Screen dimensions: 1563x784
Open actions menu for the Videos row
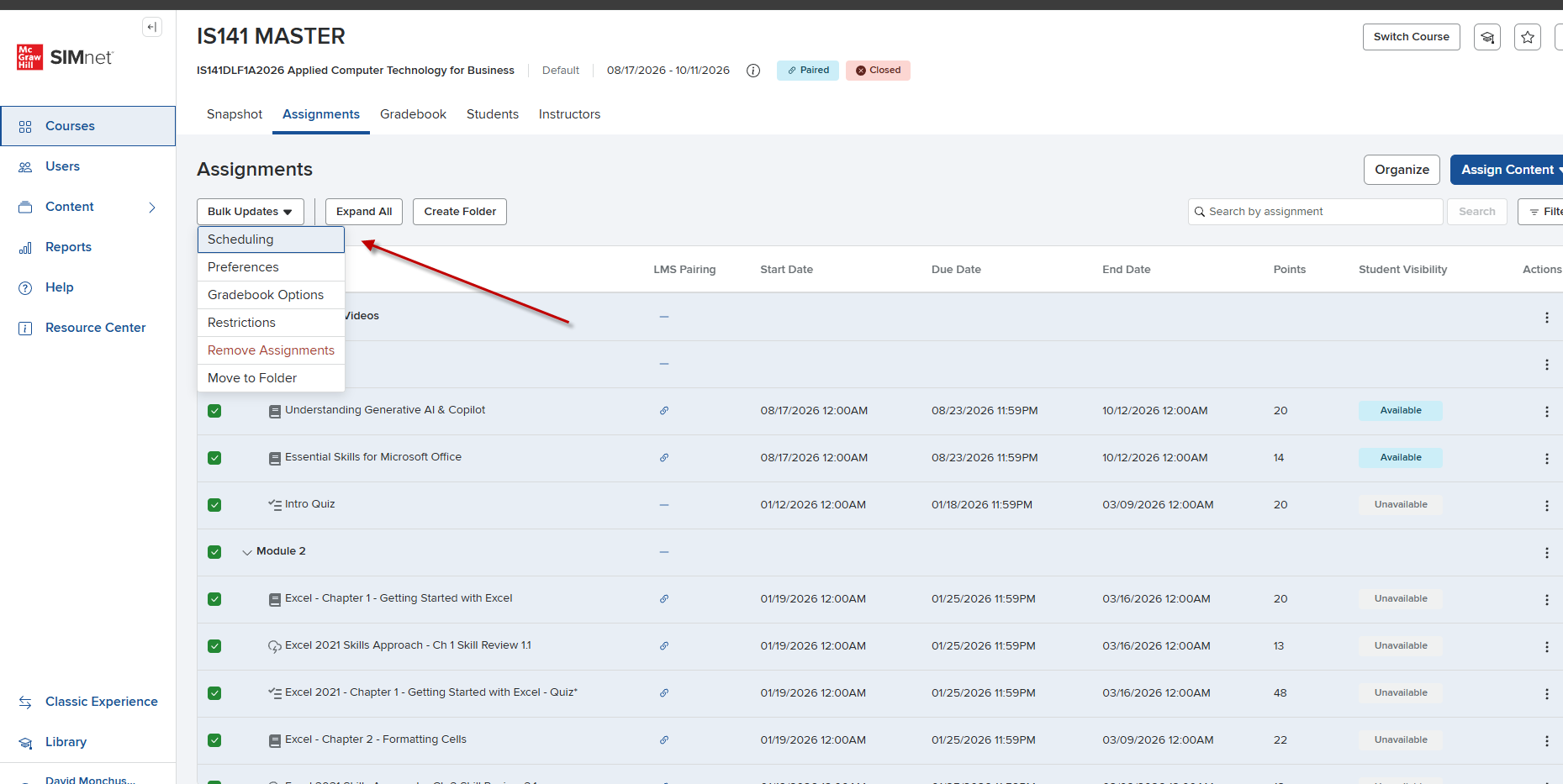(1546, 318)
